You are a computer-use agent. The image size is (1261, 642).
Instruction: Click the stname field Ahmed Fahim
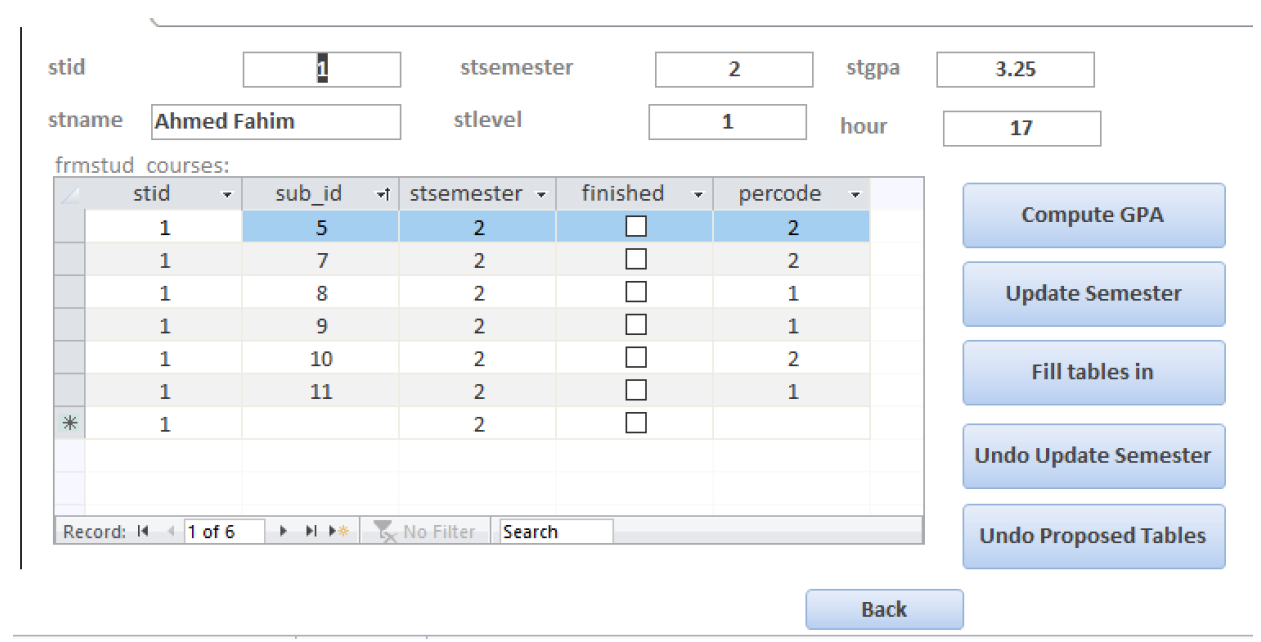click(276, 122)
